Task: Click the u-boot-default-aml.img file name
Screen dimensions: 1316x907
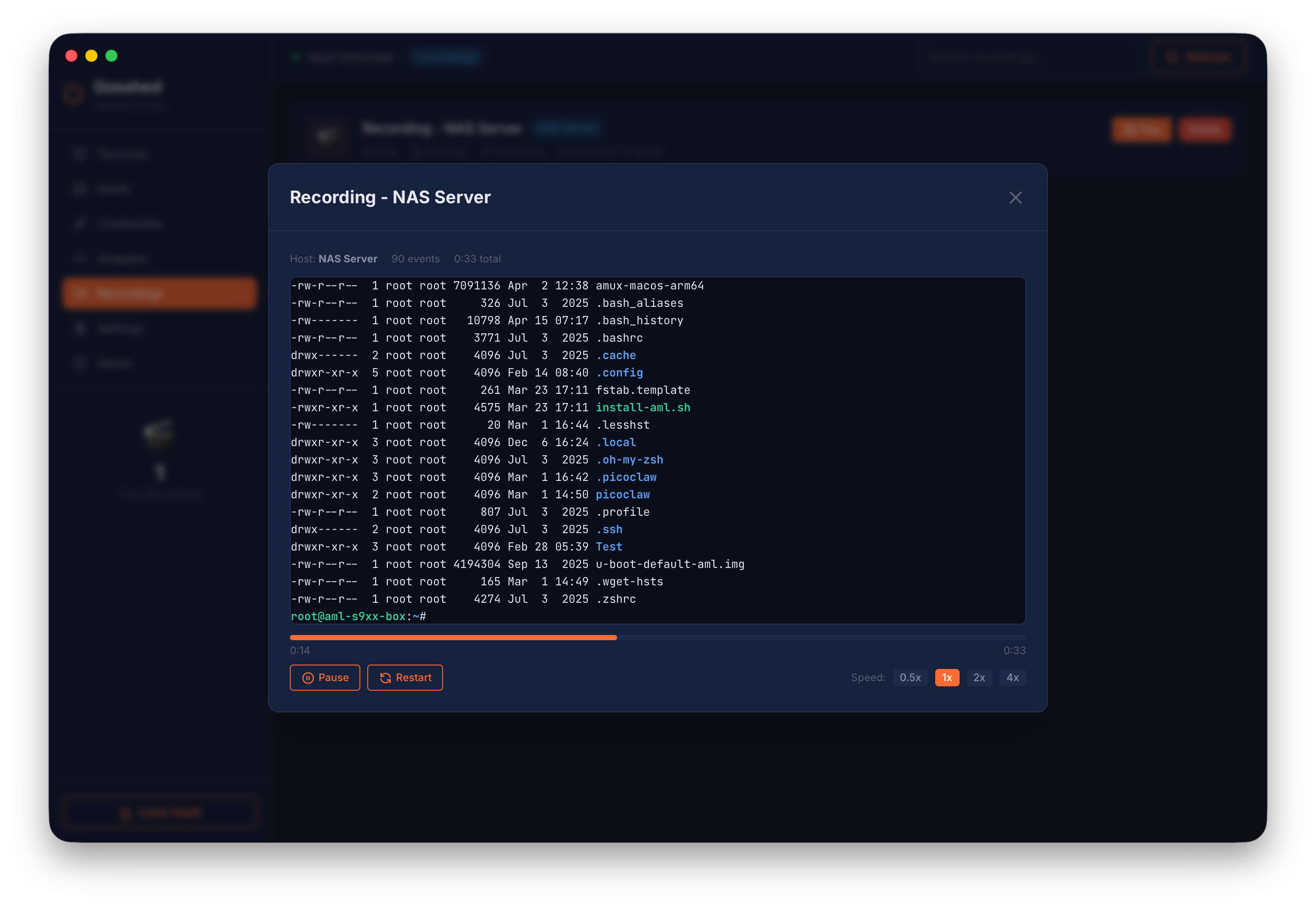Action: [x=670, y=564]
